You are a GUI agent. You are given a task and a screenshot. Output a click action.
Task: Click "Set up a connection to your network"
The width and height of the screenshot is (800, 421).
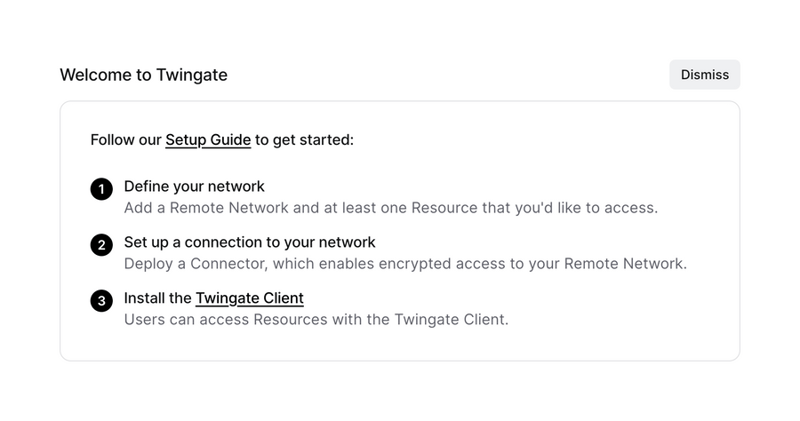[249, 243]
